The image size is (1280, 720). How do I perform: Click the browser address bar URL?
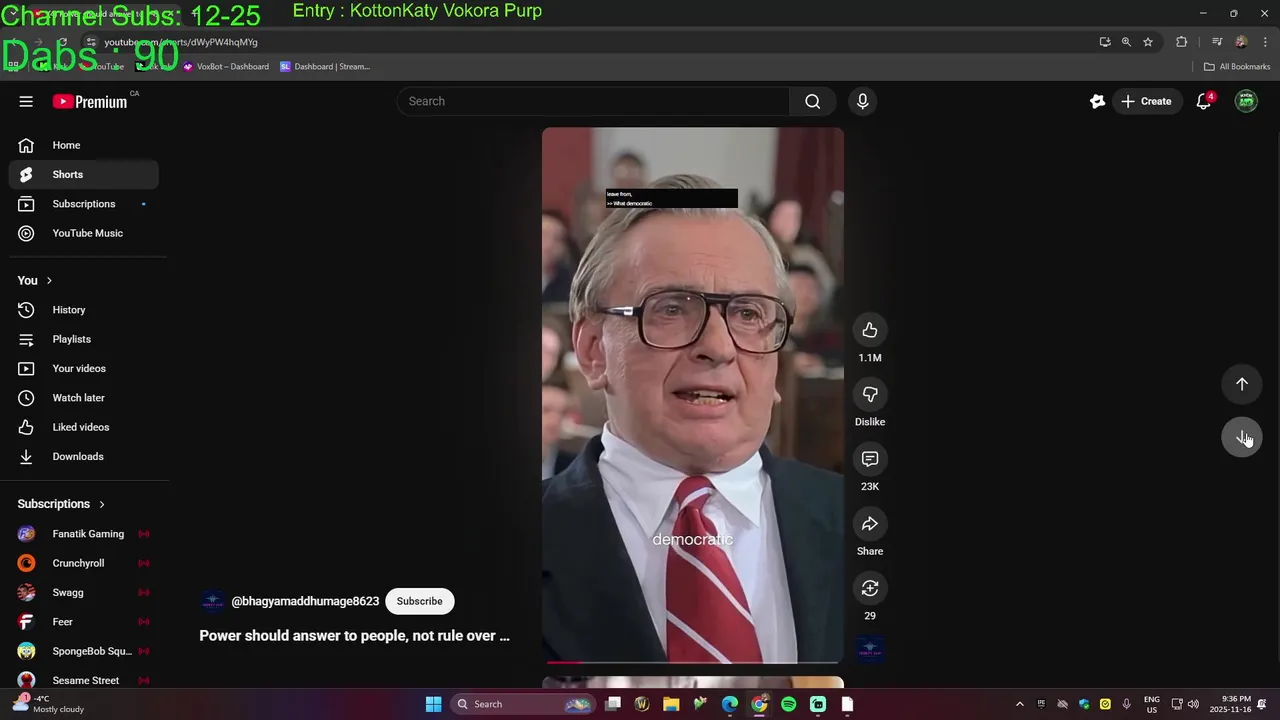point(181,42)
